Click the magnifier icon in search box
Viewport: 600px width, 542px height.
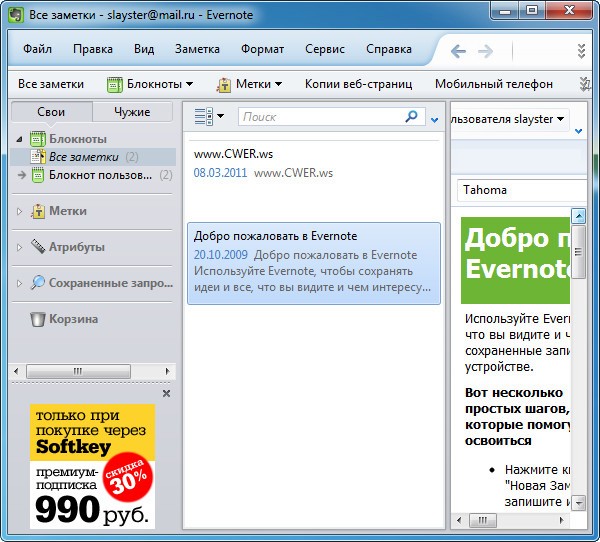pos(411,117)
